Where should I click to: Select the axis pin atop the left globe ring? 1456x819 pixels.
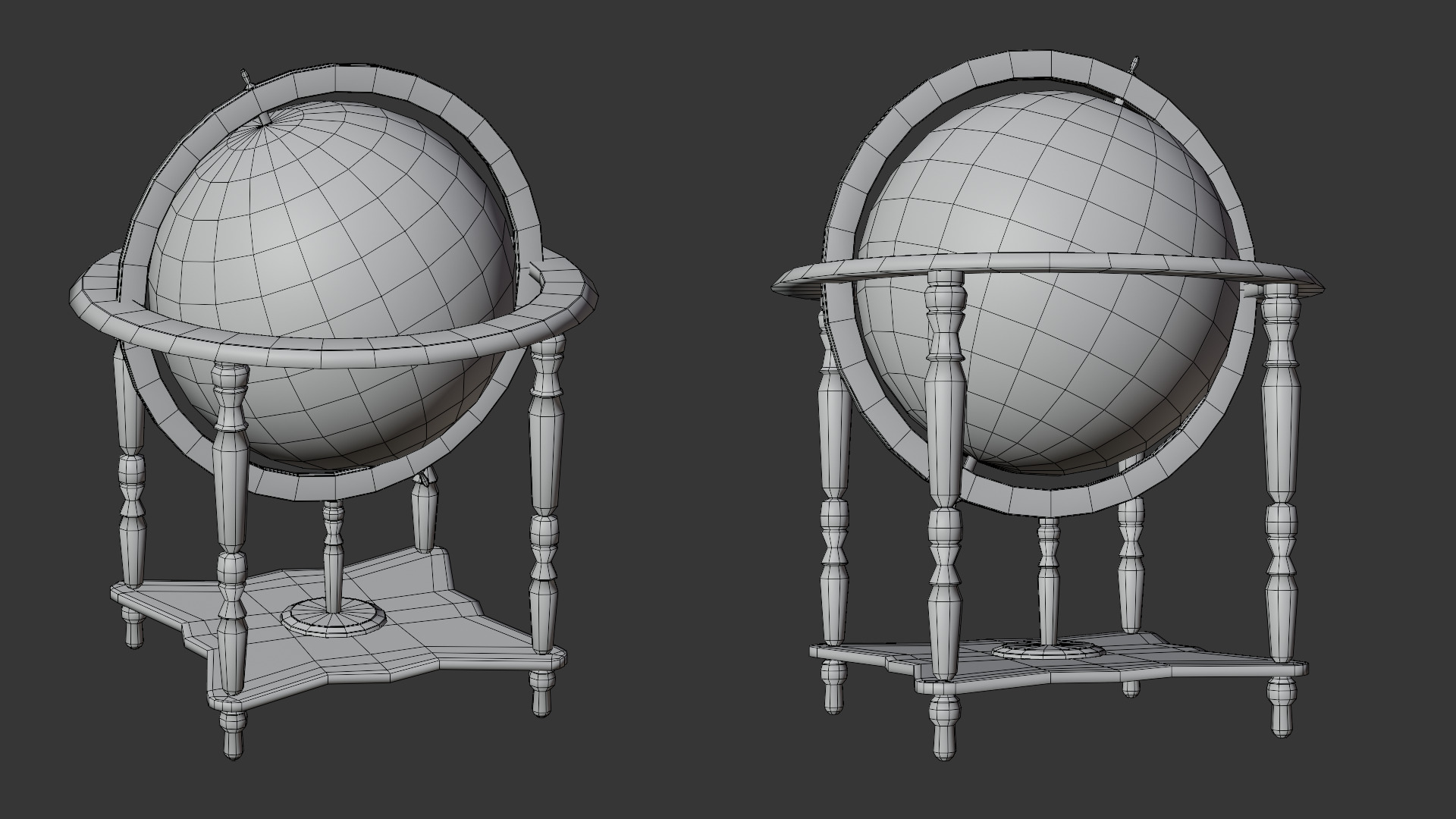[245, 80]
